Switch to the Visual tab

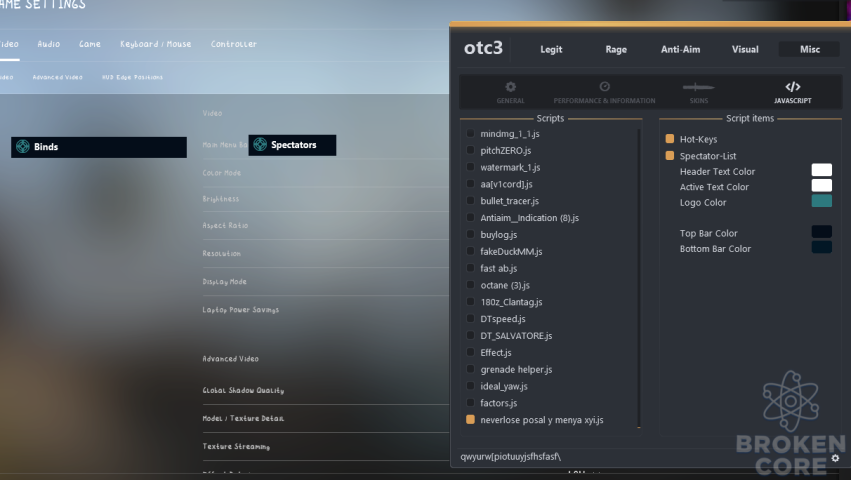point(745,49)
